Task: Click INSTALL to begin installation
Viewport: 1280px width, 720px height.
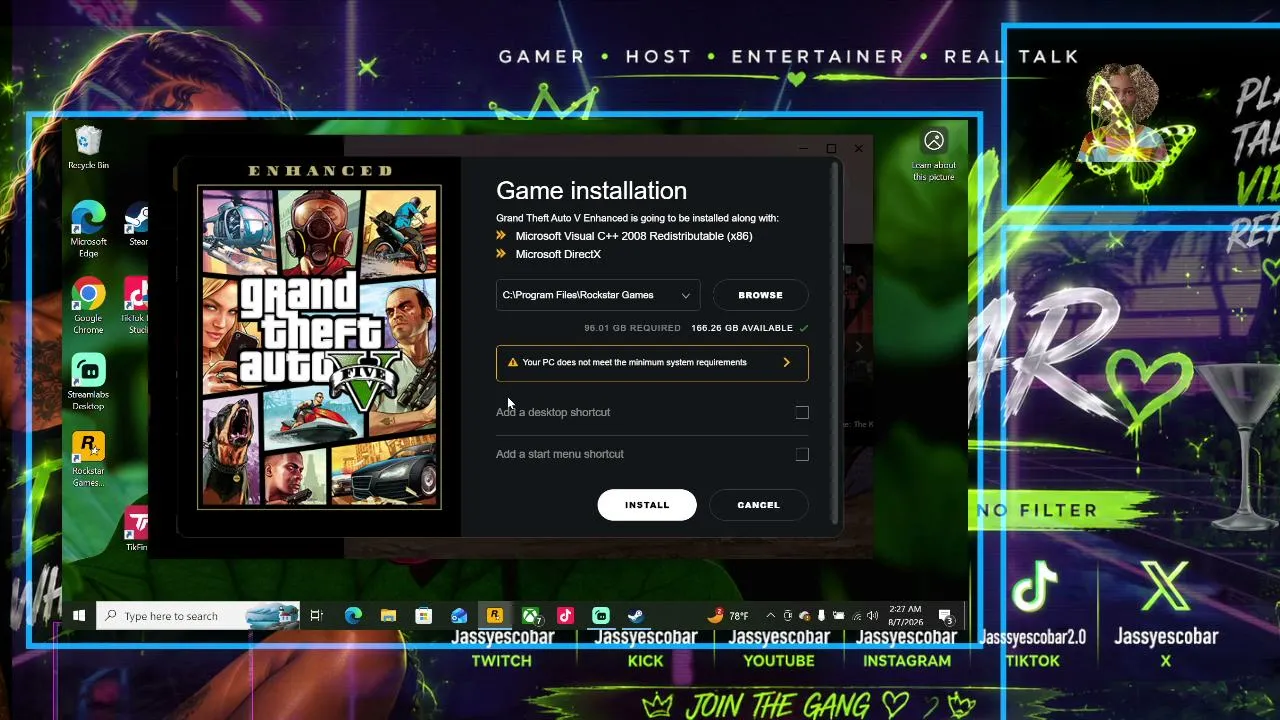Action: 647,505
